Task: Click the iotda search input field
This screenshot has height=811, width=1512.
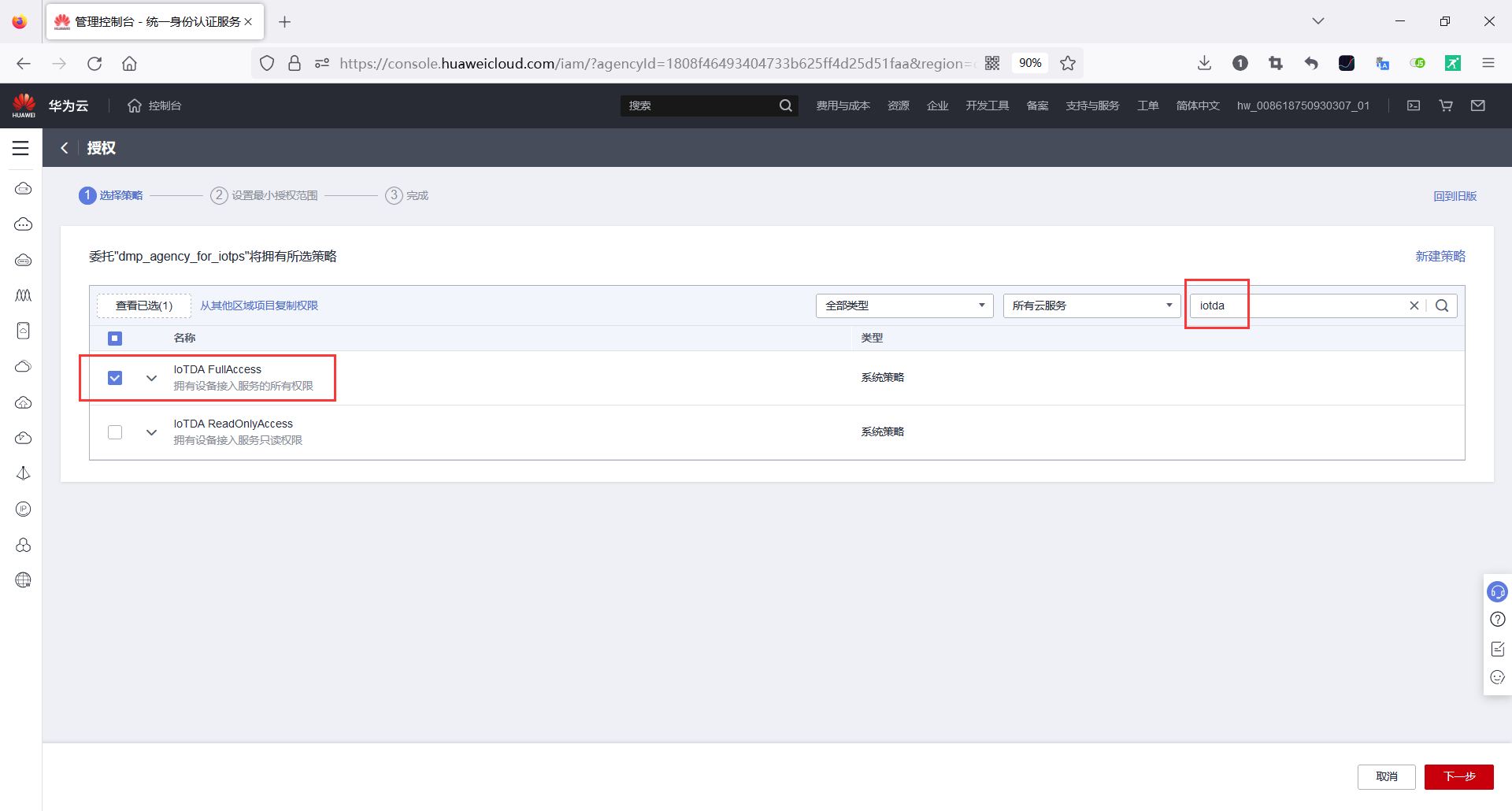Action: click(x=1299, y=306)
